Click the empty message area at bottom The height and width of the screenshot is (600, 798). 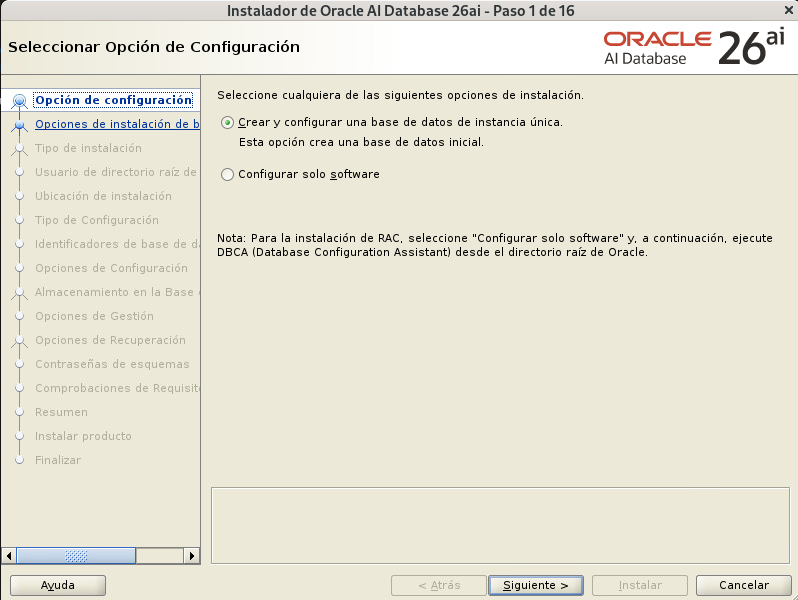pos(500,525)
